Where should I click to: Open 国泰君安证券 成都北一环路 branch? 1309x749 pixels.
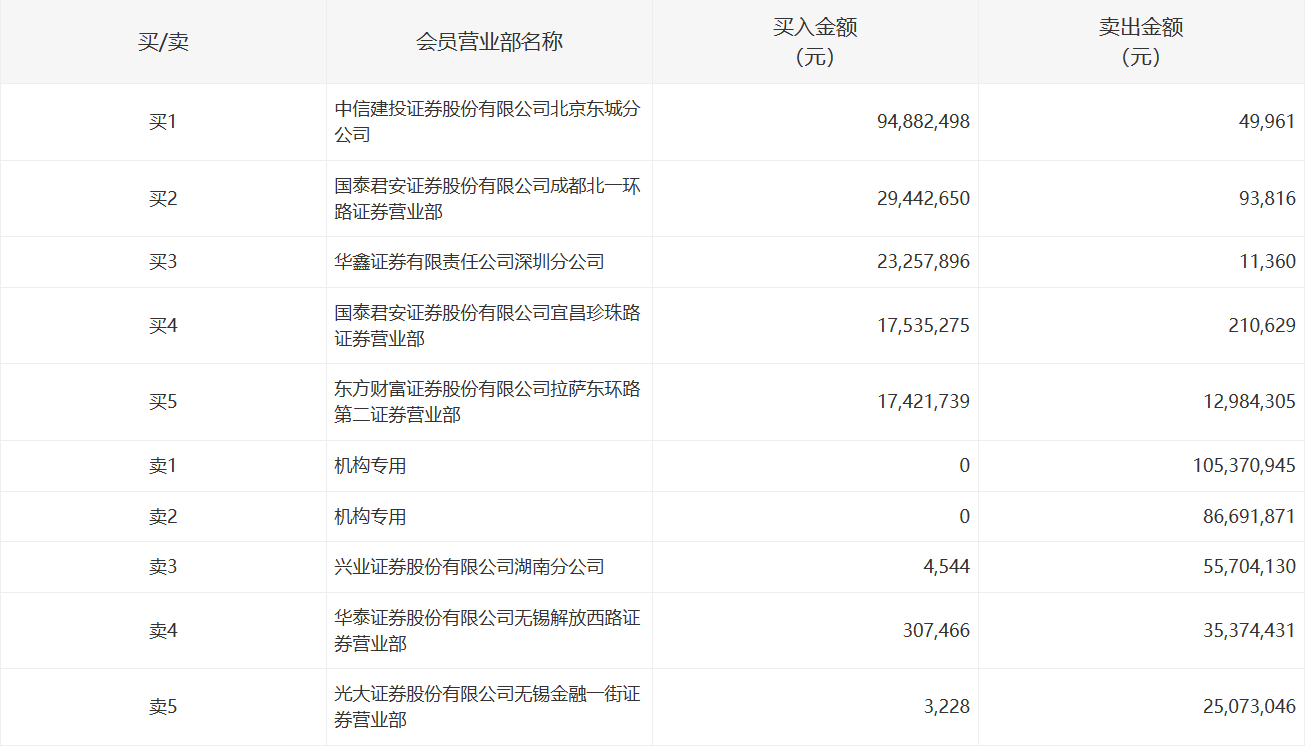point(486,199)
